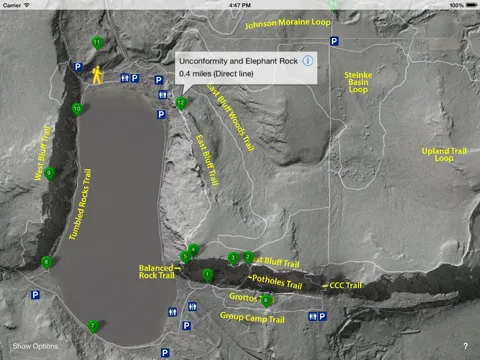The image size is (480, 360).
Task: Tap the leftmost restroom icon south of lake
Action: (172, 312)
